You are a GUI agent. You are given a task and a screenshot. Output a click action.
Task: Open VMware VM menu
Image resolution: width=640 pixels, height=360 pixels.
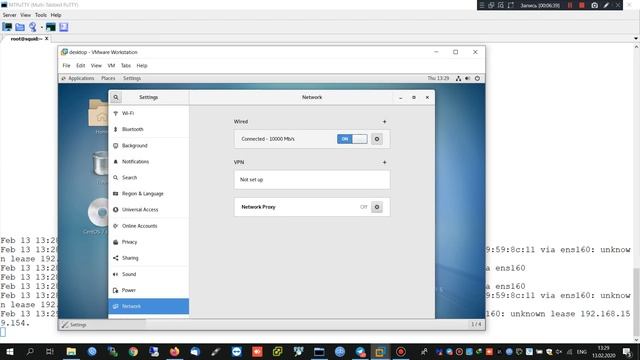tap(111, 66)
